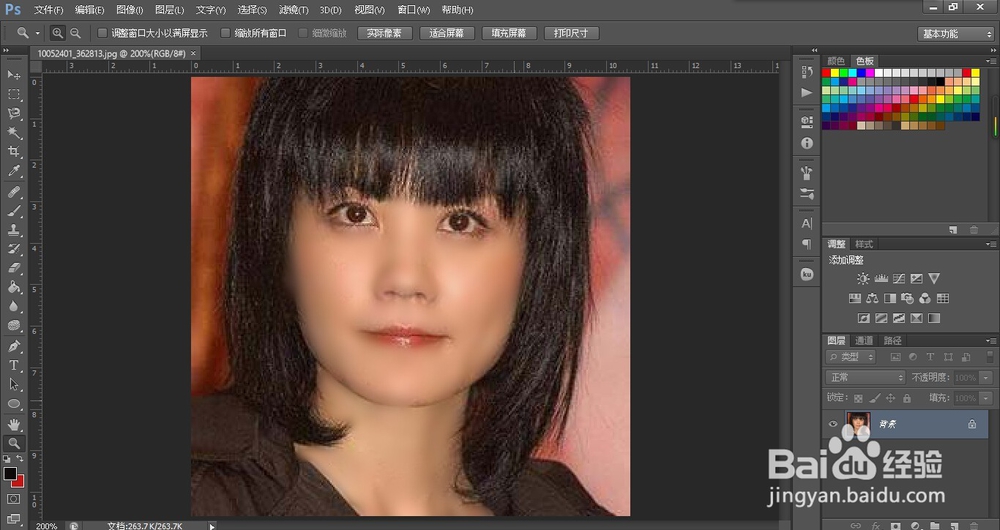Select the Path Selection tool
This screenshot has width=1000, height=530.
[13, 385]
